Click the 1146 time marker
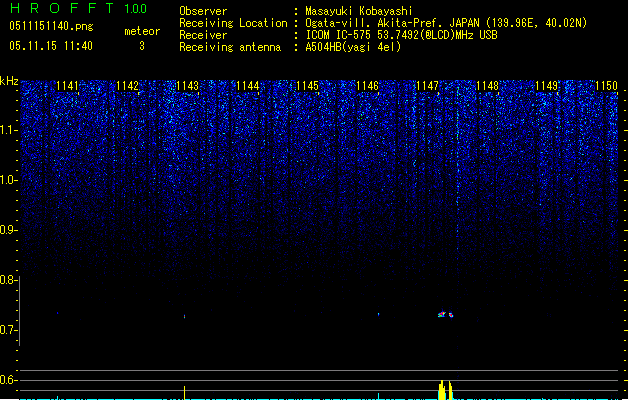Screen dimensions: 629x400 (x=367, y=85)
